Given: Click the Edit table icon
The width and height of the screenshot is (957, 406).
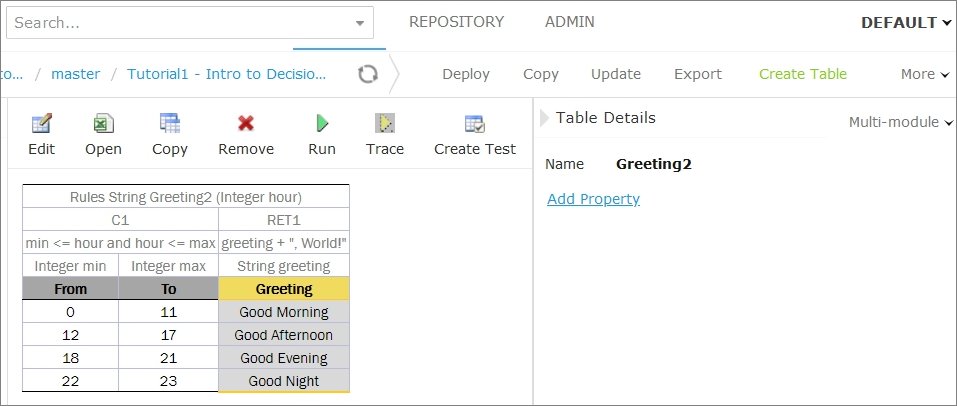Looking at the screenshot, I should tap(42, 124).
